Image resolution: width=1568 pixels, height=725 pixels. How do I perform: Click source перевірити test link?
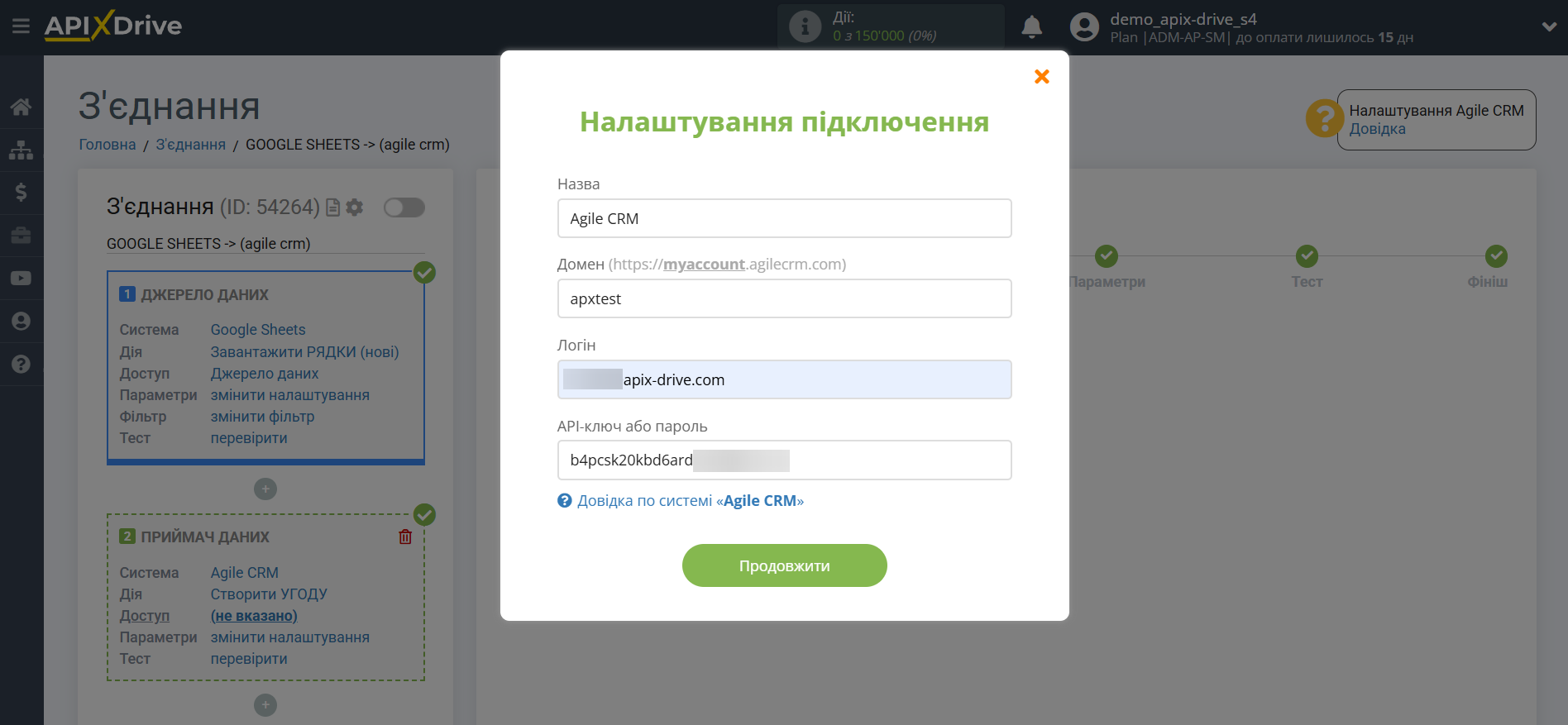(x=249, y=438)
